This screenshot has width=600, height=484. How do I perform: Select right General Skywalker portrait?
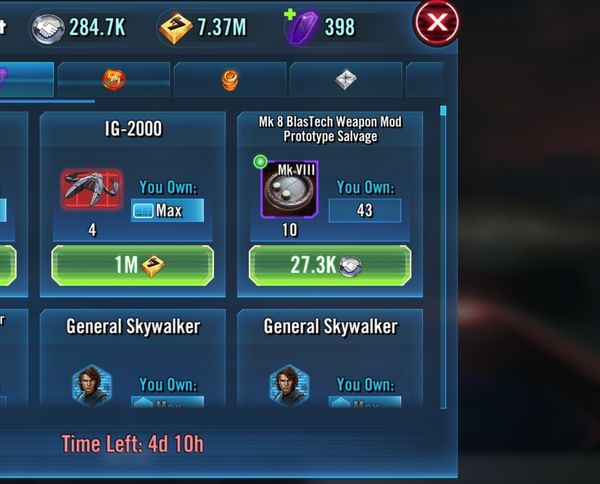point(290,386)
